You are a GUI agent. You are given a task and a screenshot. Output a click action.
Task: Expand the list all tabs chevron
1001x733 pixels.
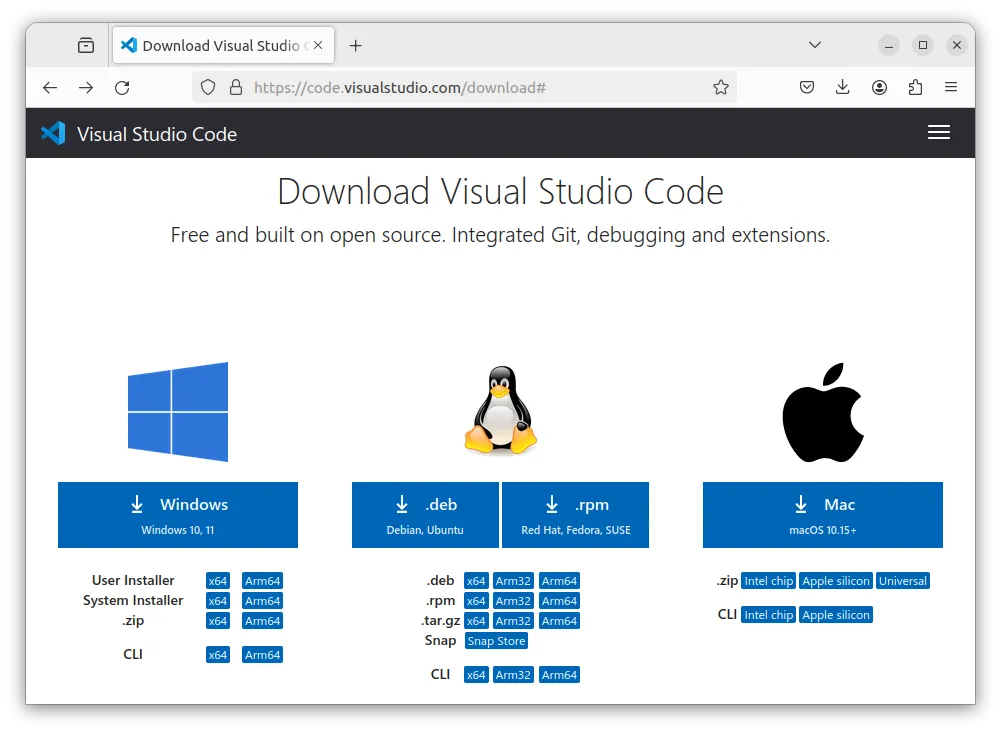(x=815, y=45)
